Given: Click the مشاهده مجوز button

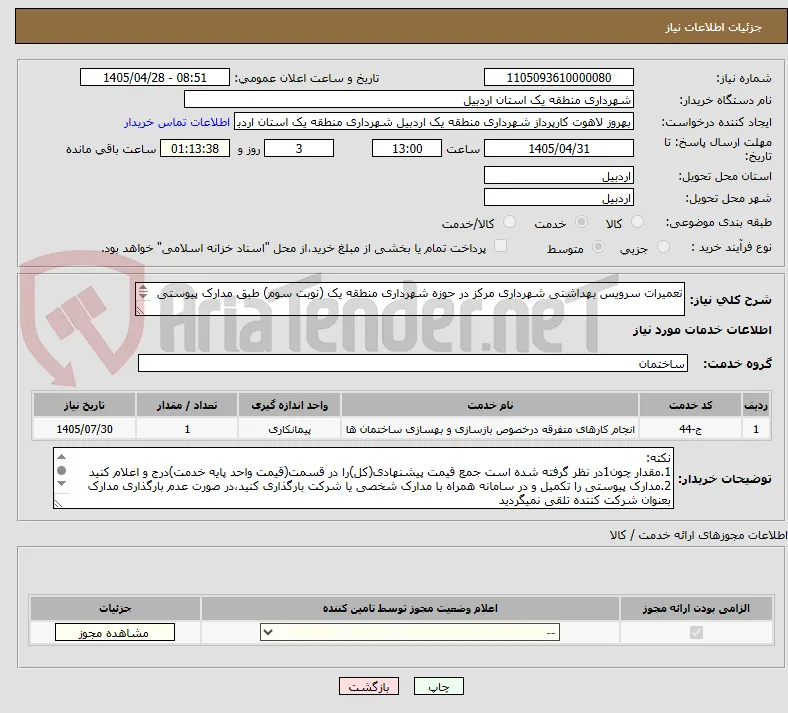Looking at the screenshot, I should [x=115, y=632].
